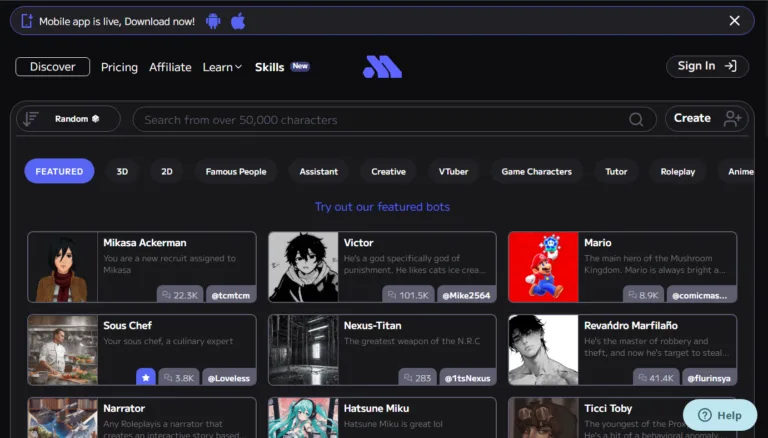Viewport: 768px width, 438px height.
Task: Open the Discover page
Action: tap(52, 67)
